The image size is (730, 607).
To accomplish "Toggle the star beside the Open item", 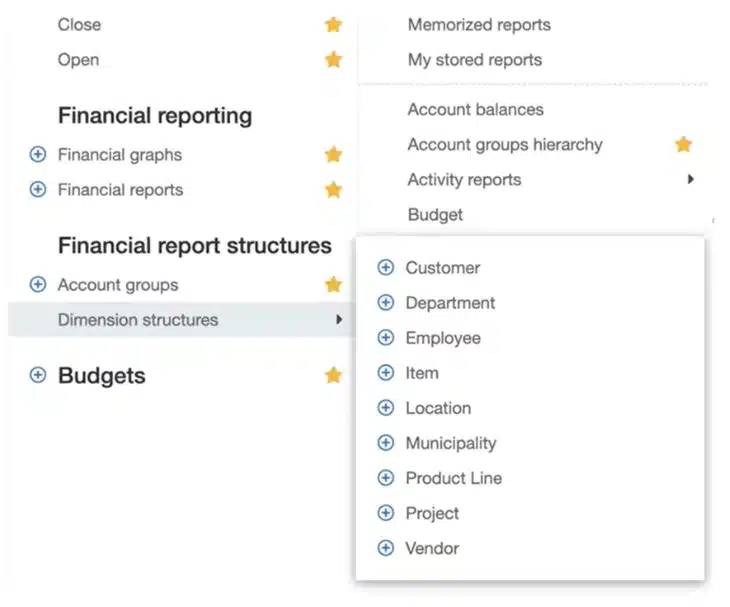I will 333,60.
